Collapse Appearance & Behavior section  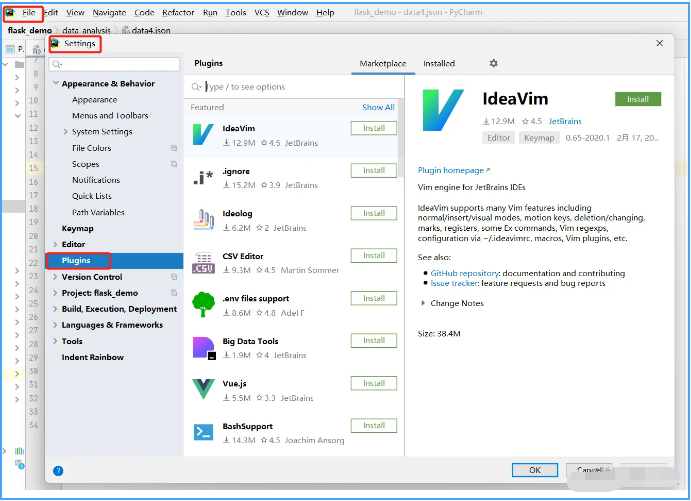point(56,83)
